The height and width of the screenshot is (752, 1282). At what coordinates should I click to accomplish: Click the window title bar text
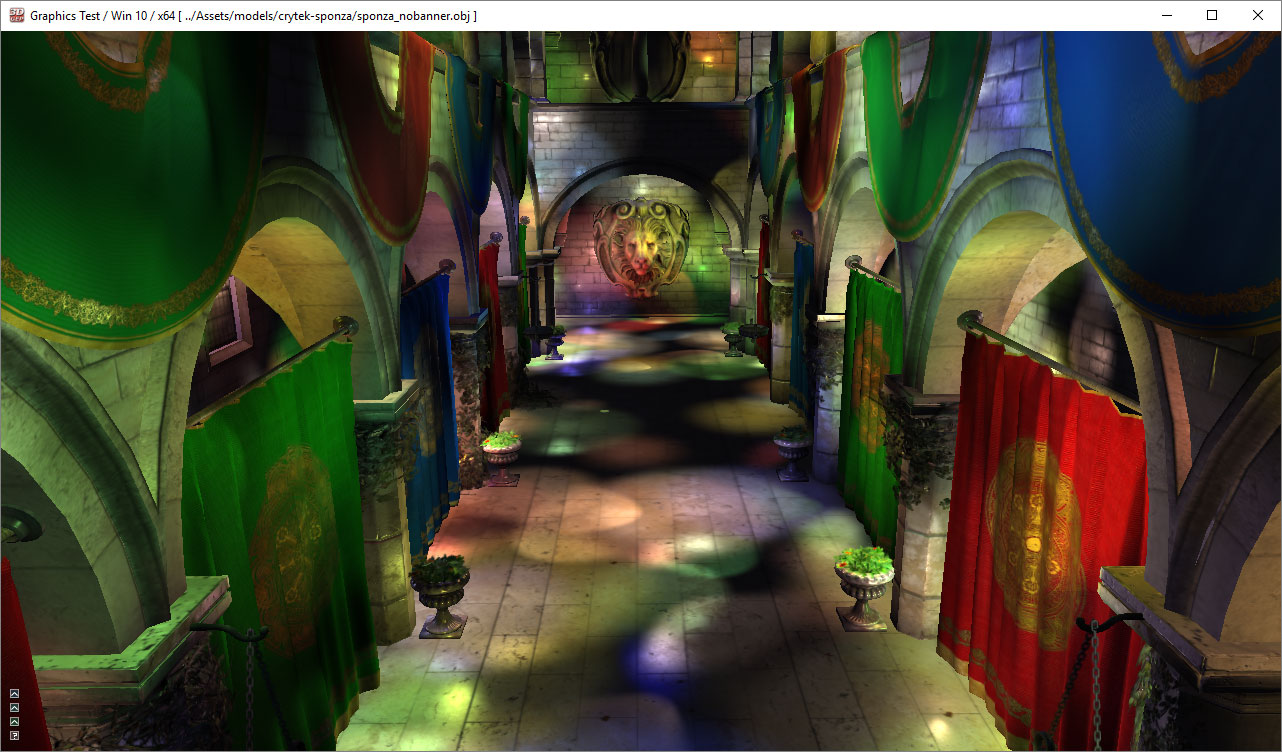tap(253, 16)
